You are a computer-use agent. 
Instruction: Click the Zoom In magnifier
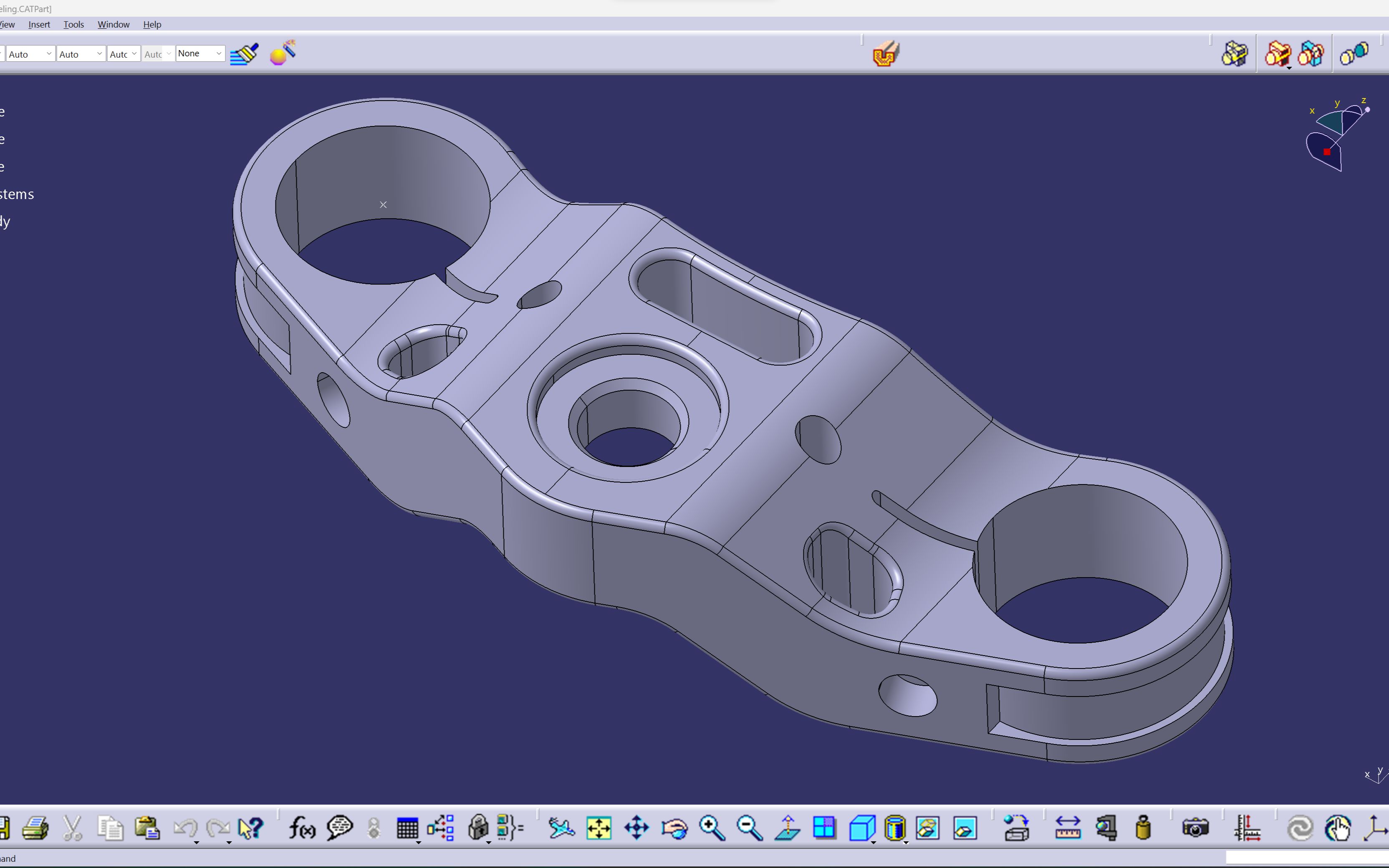point(712,828)
